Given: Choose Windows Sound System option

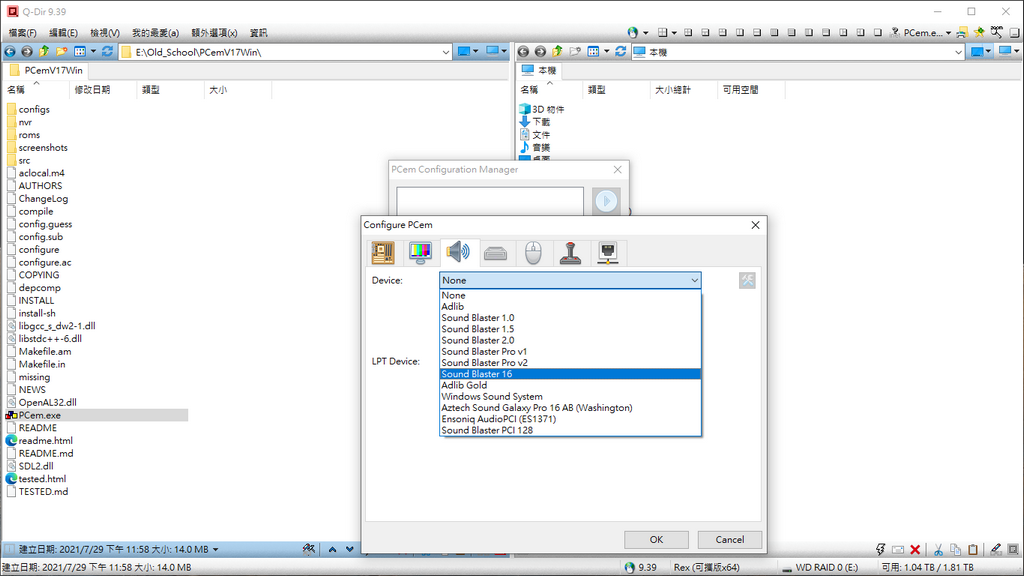Looking at the screenshot, I should 570,396.
